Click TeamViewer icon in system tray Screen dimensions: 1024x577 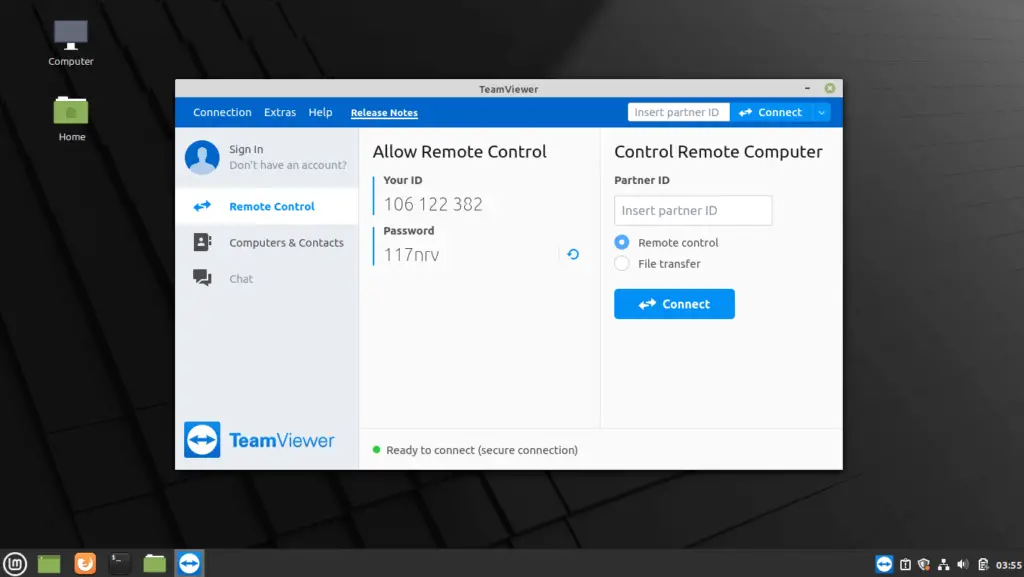coord(884,564)
